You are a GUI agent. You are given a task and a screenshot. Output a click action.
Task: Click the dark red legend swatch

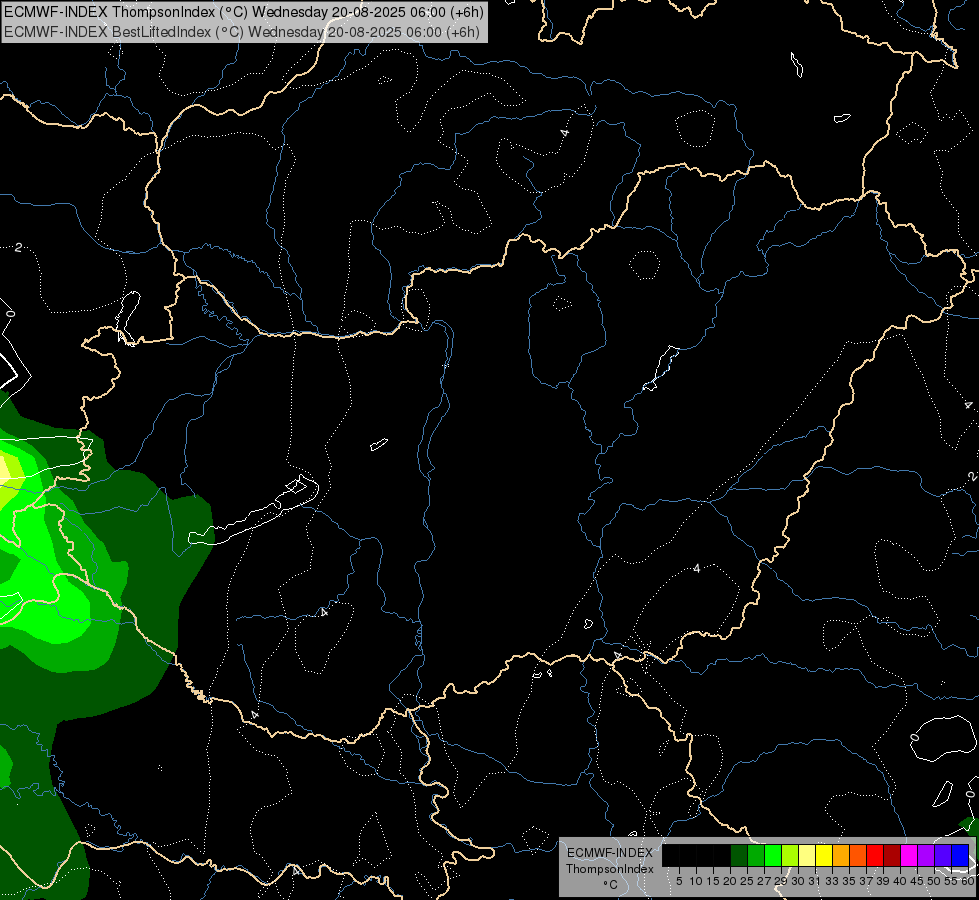[892, 855]
